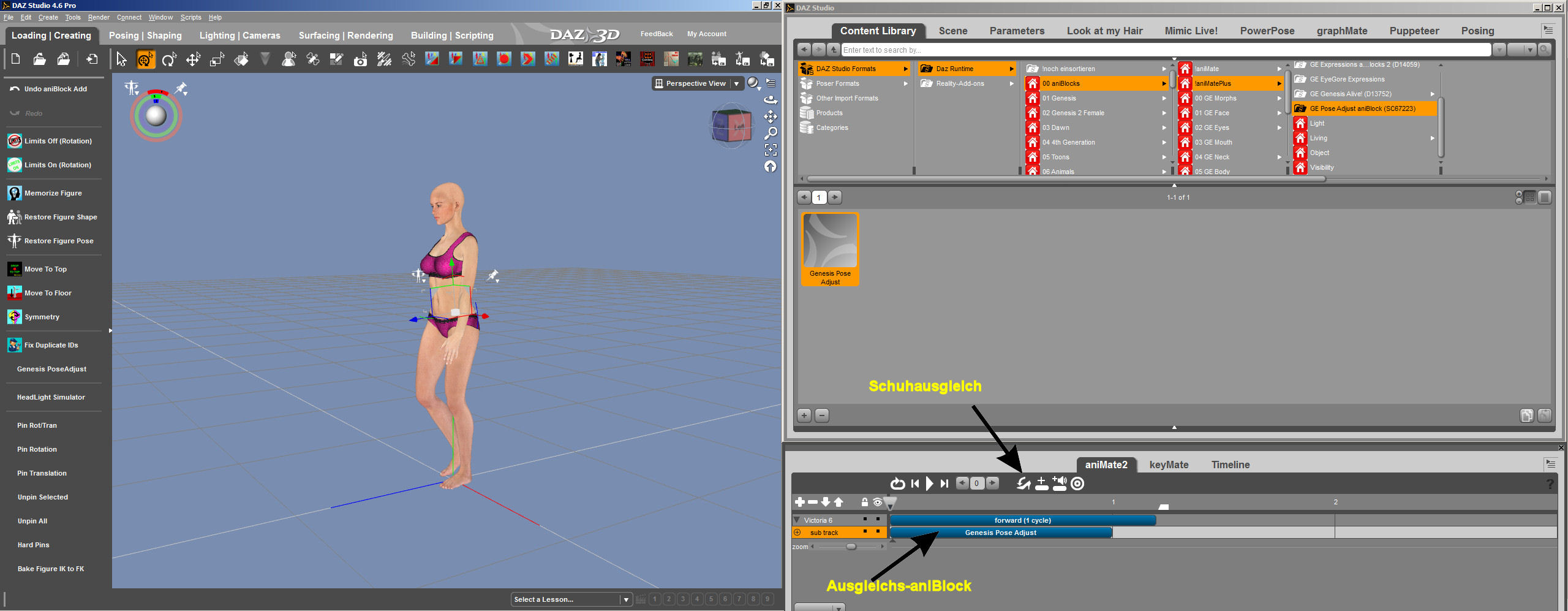Click the Move To Floor icon
Viewport: 1568px width, 611px height.
(x=15, y=293)
